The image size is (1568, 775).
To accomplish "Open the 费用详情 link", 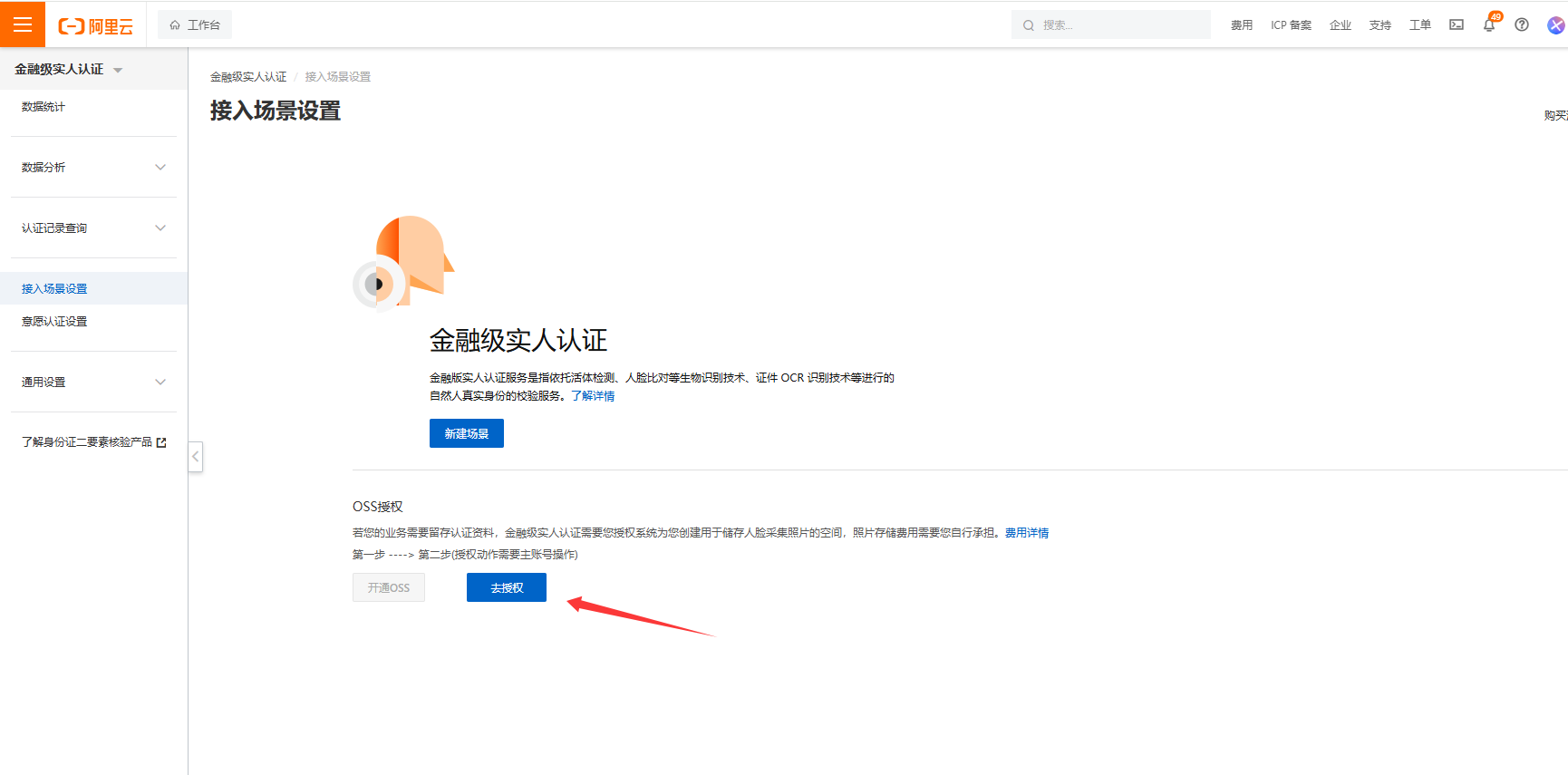I will point(1026,533).
